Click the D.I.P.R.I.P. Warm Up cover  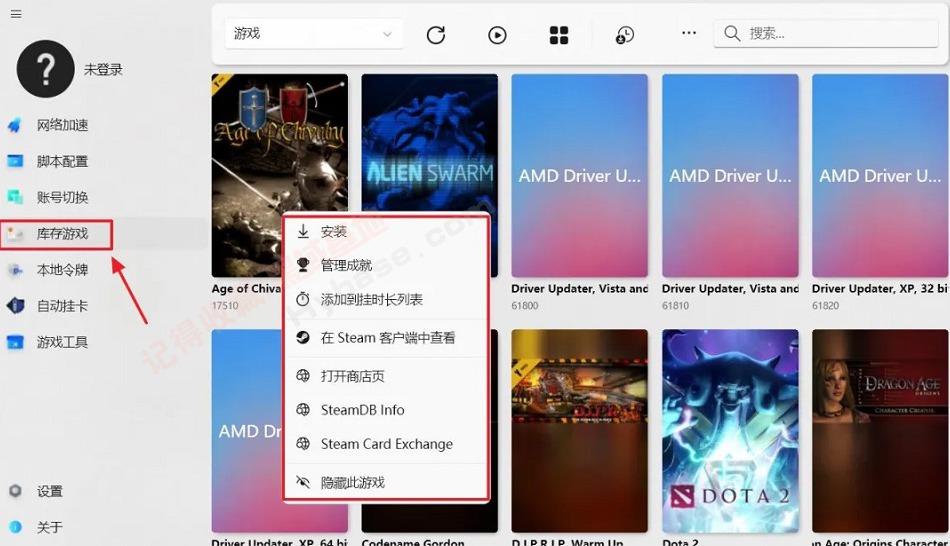pos(579,431)
